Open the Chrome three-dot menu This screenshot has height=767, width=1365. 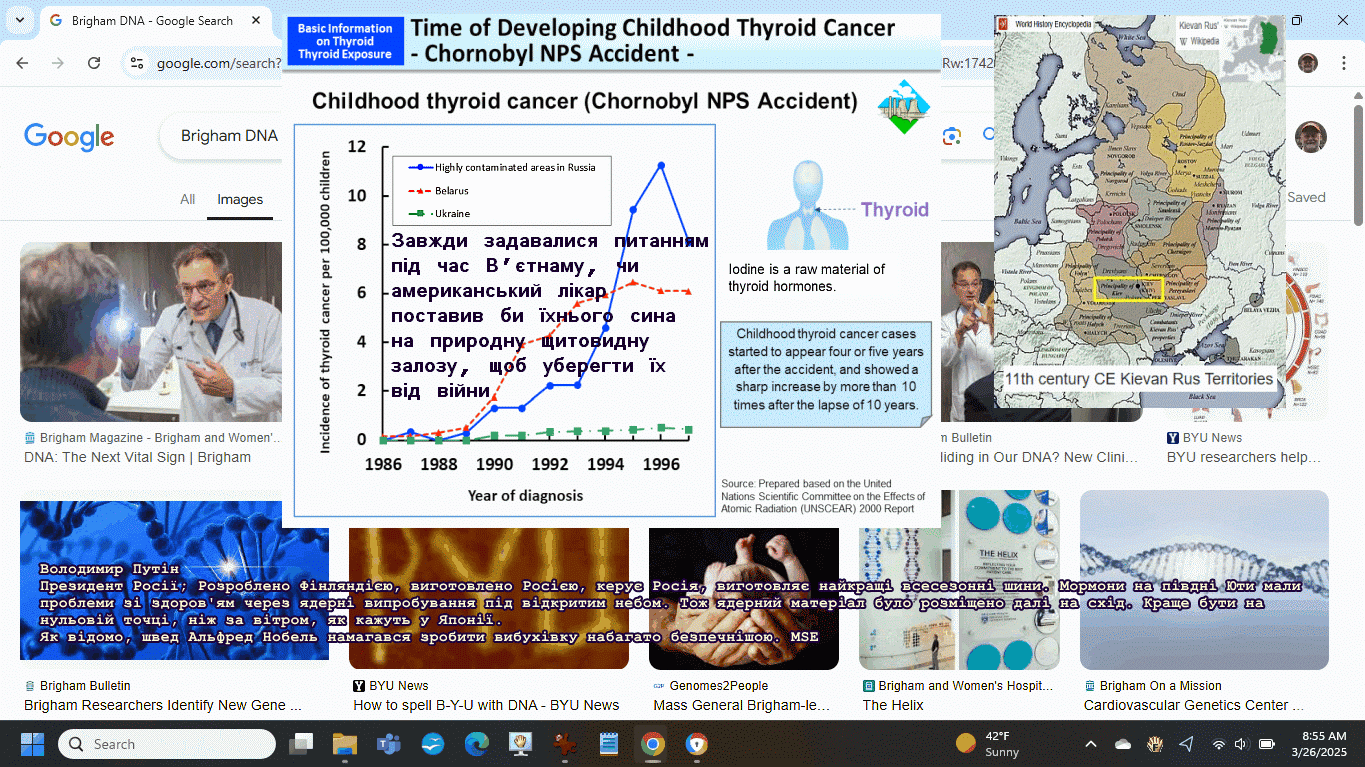(1343, 63)
